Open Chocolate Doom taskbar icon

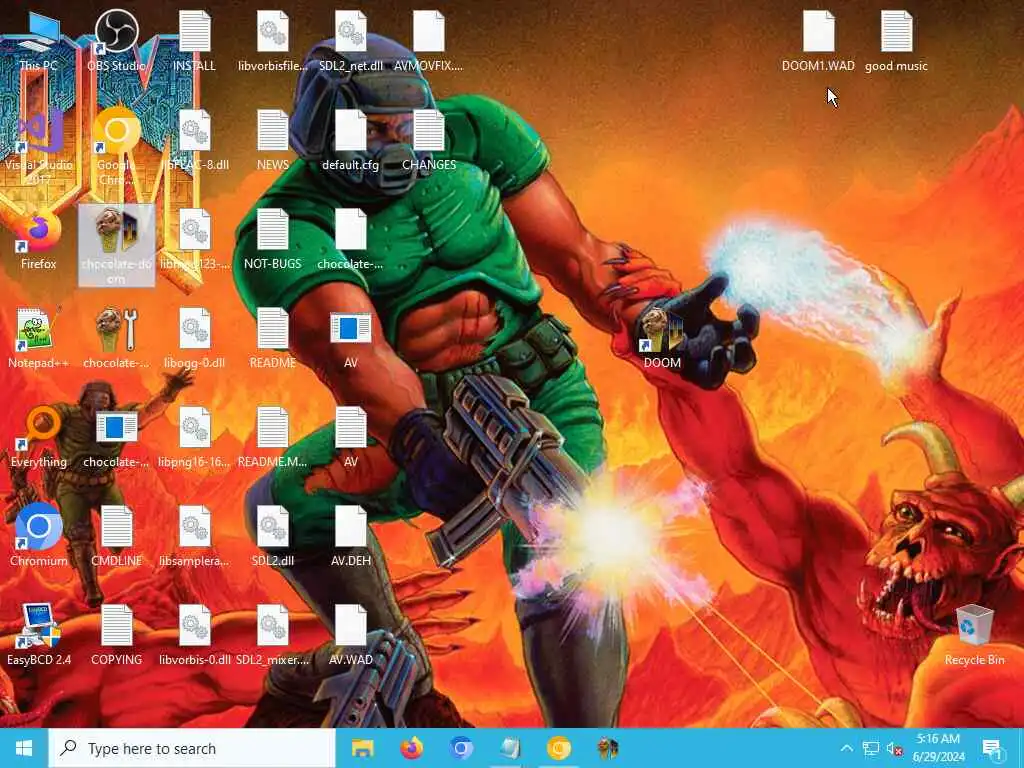[608, 748]
